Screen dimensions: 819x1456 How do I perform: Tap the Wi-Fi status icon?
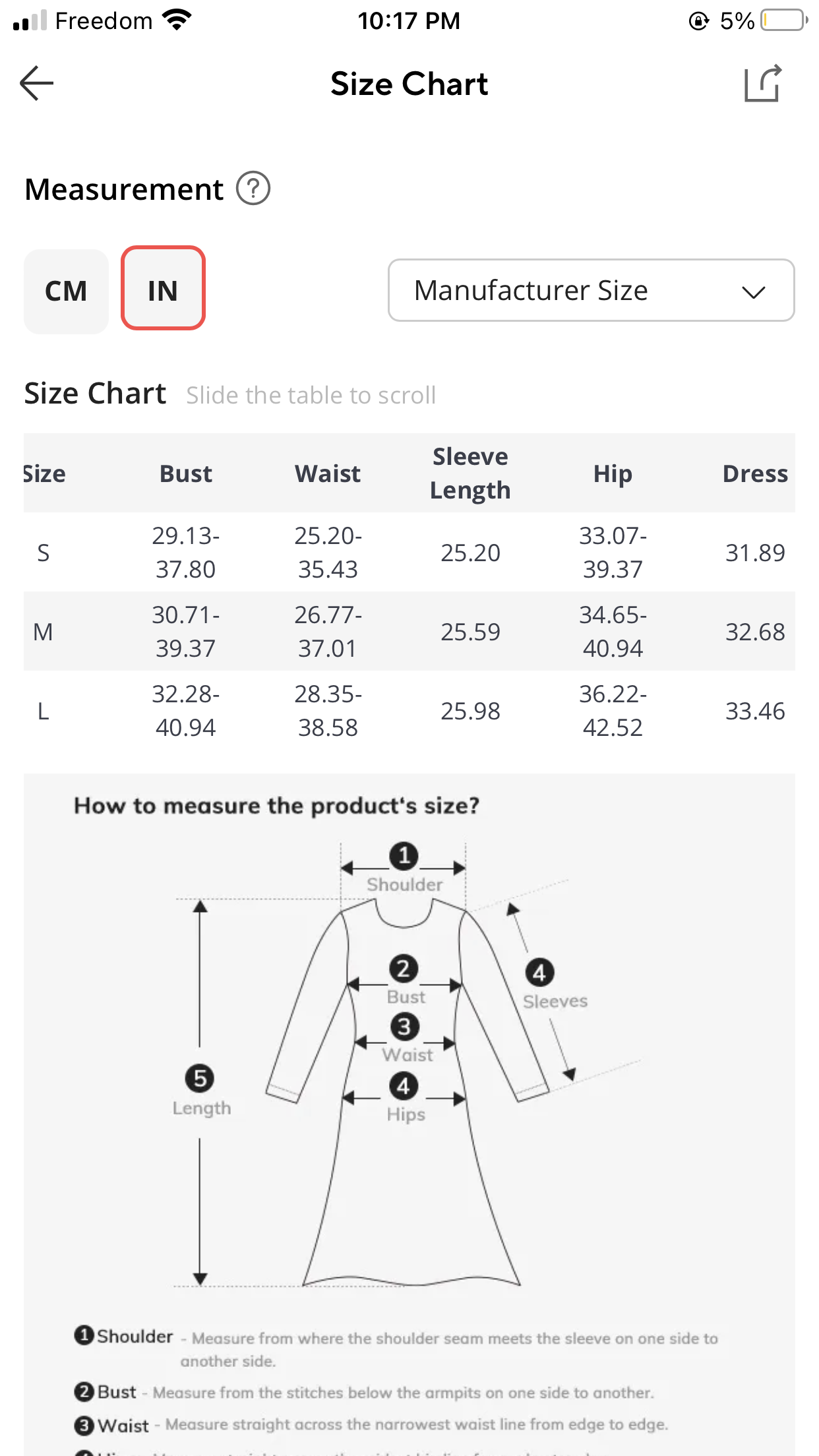[177, 20]
